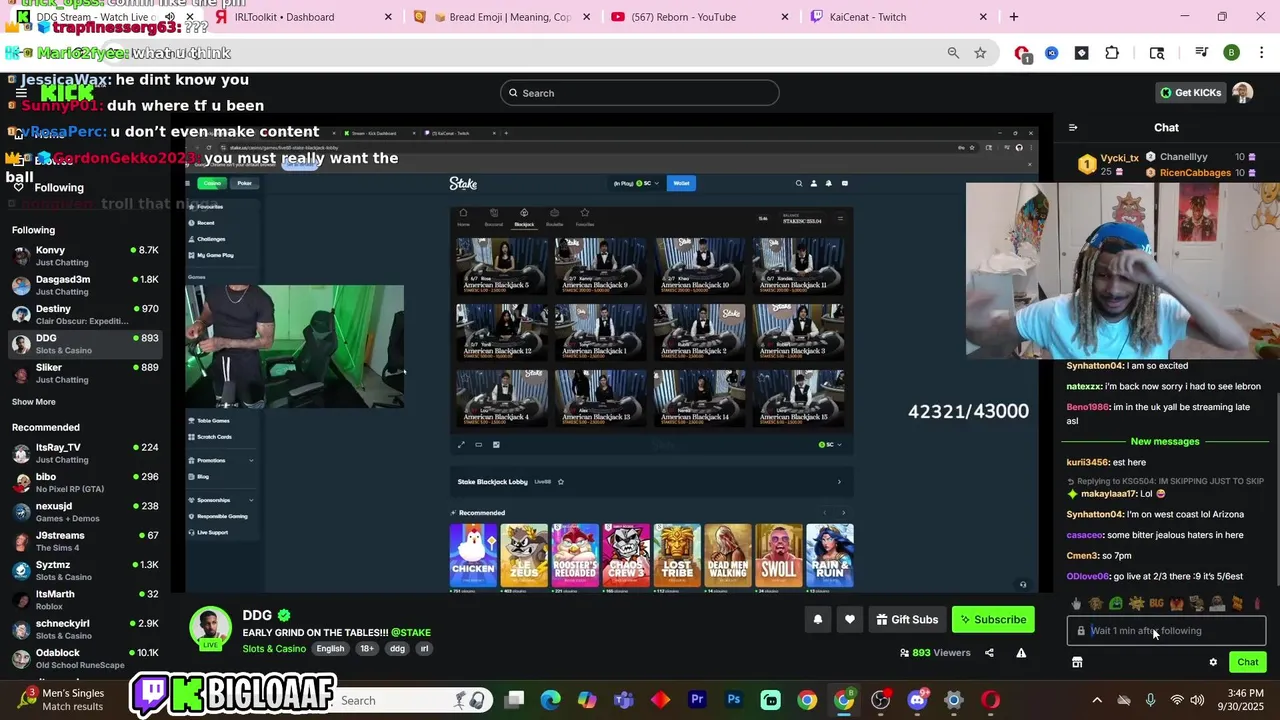Open the browser extensions puzzle icon
This screenshot has width=1280, height=720.
click(x=1112, y=53)
